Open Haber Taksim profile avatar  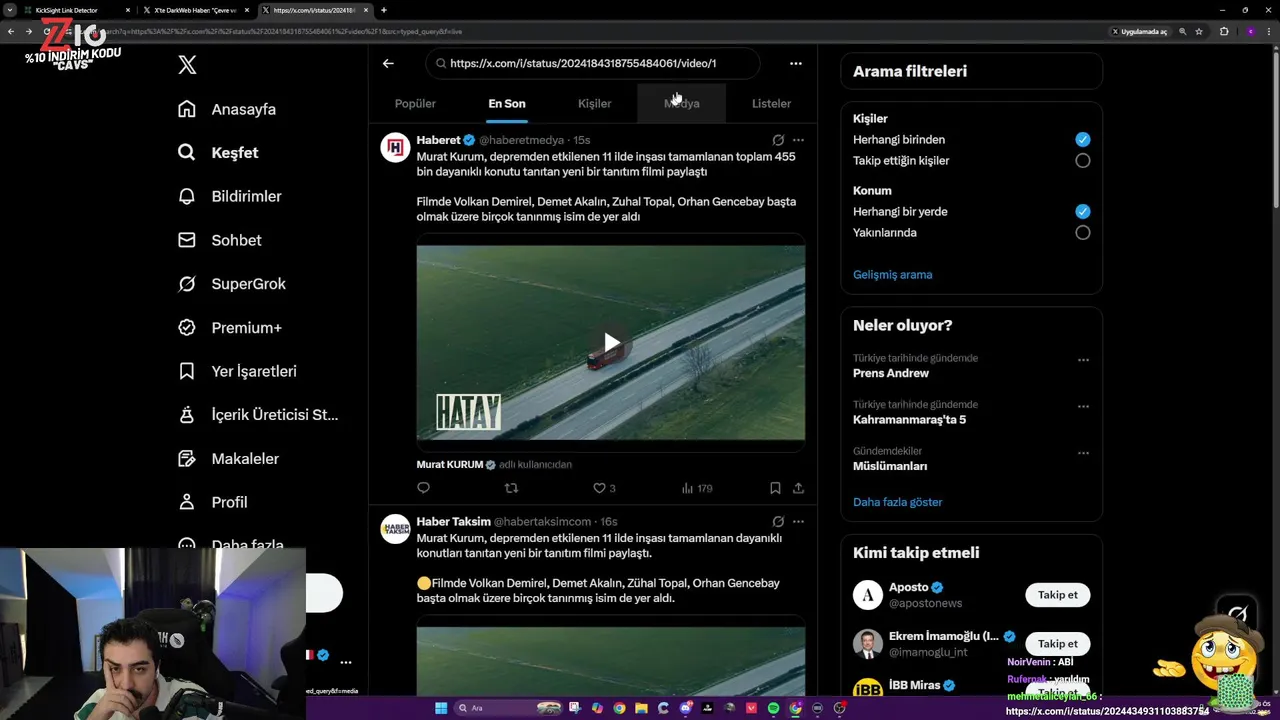[x=396, y=528]
